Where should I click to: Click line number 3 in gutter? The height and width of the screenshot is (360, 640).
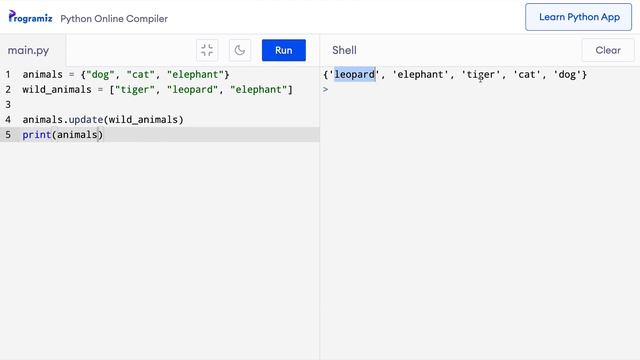tap(8, 105)
